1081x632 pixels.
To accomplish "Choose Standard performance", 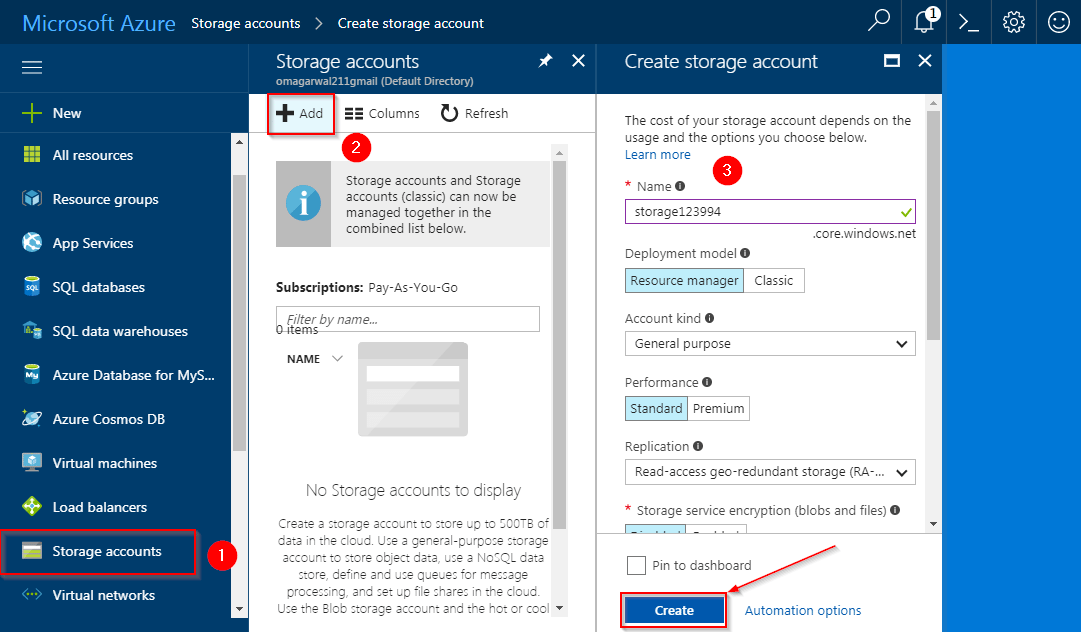I will 656,408.
